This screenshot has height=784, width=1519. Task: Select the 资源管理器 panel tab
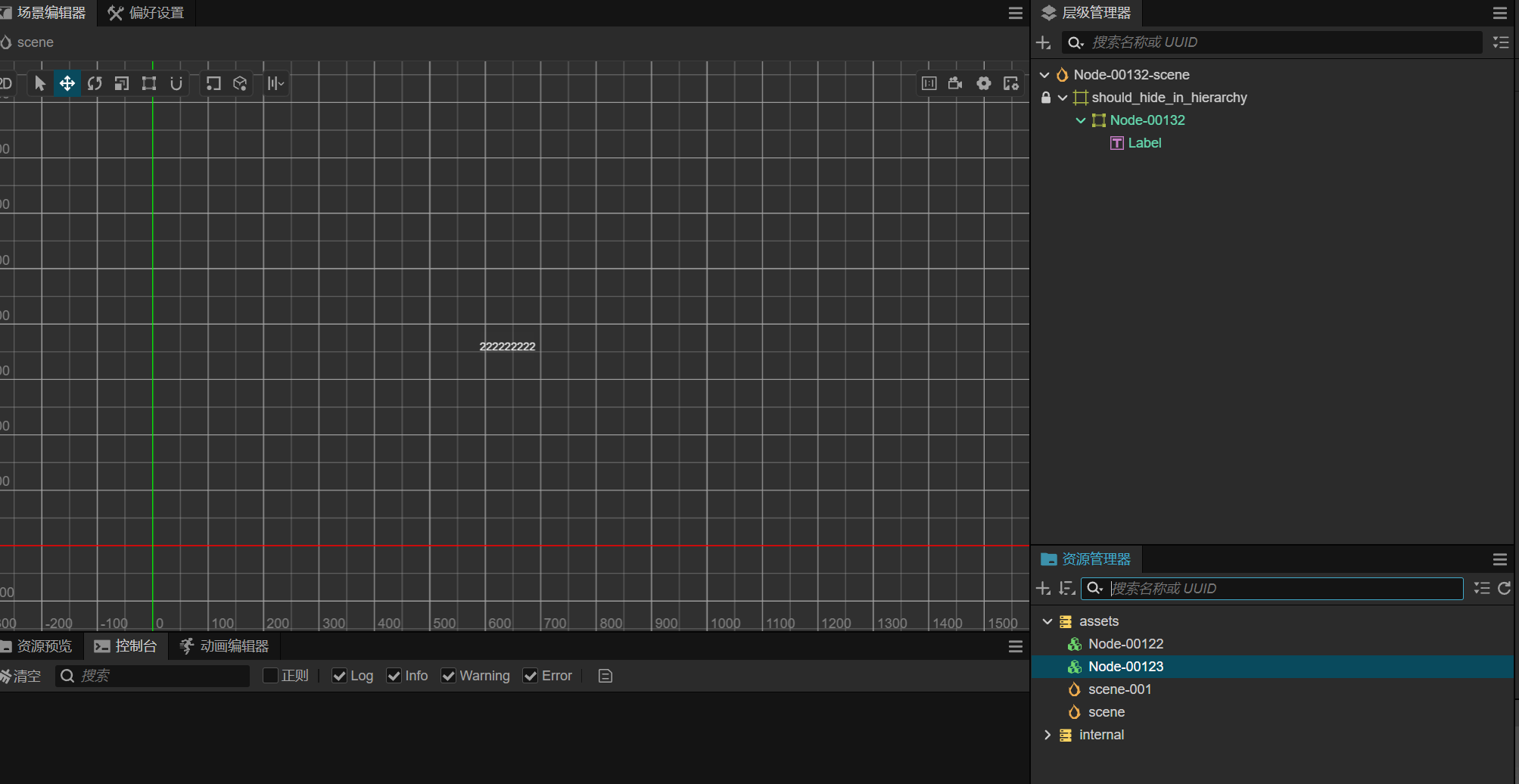1086,559
